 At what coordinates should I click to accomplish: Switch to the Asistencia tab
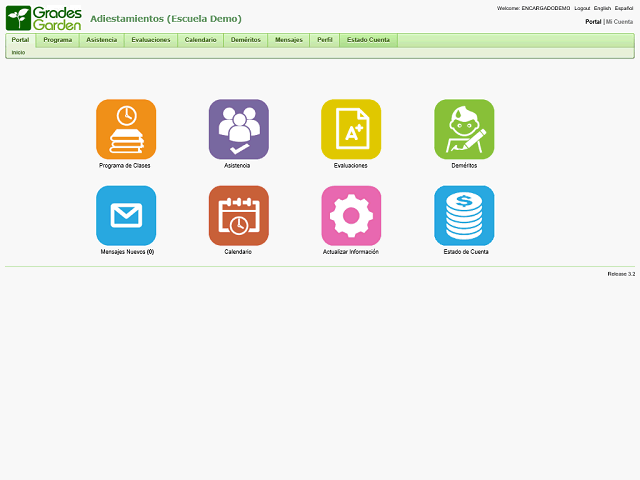[x=102, y=40]
